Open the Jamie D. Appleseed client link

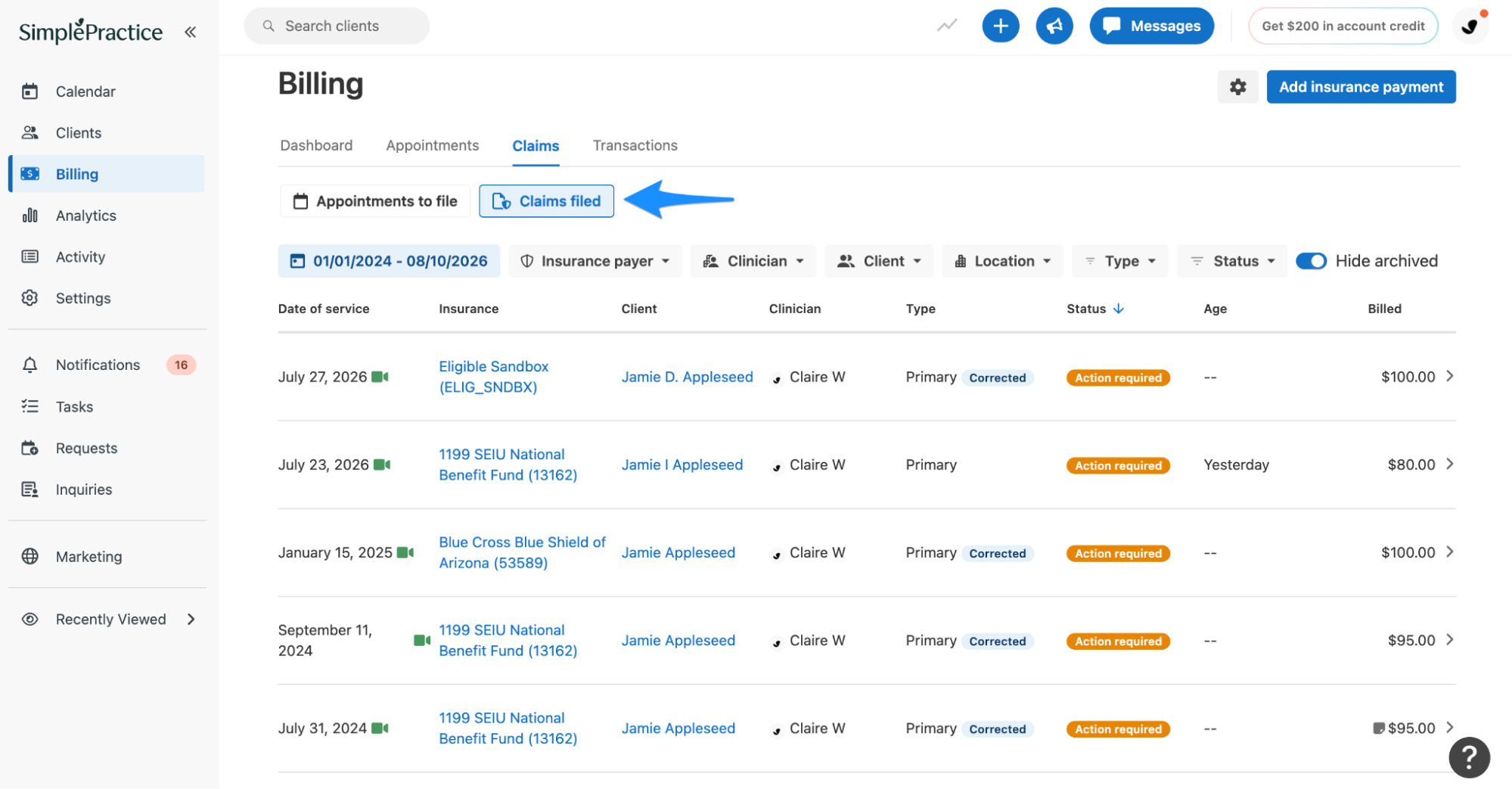pos(688,377)
